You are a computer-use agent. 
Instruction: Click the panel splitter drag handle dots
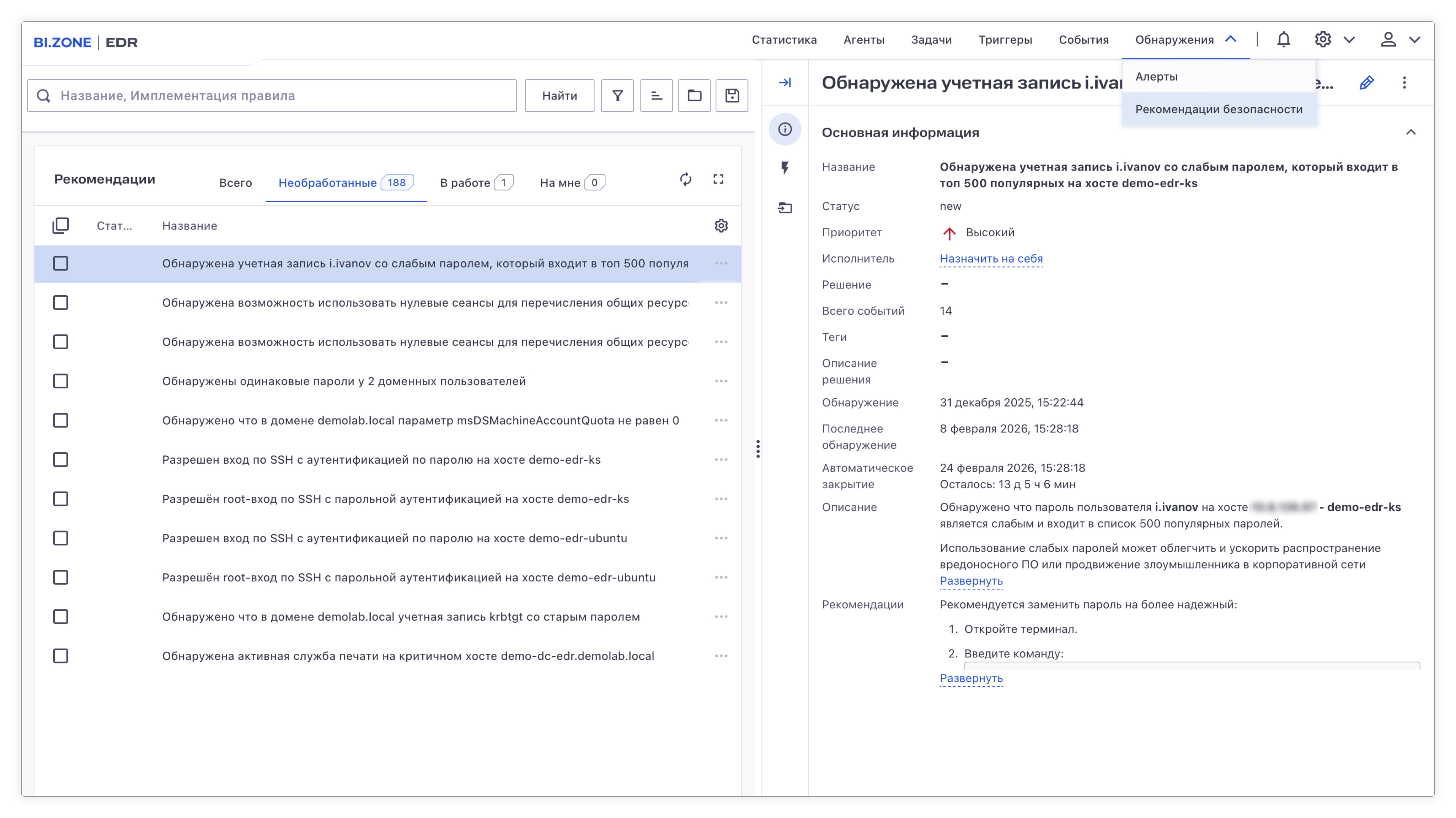pos(758,449)
